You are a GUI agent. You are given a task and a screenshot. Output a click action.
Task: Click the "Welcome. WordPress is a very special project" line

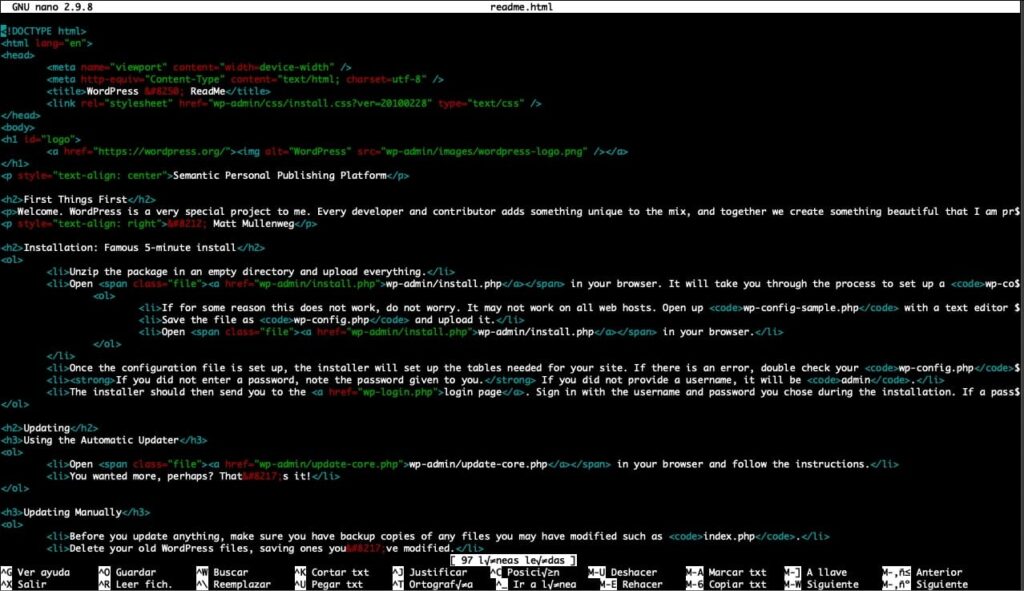pyautogui.click(x=510, y=212)
